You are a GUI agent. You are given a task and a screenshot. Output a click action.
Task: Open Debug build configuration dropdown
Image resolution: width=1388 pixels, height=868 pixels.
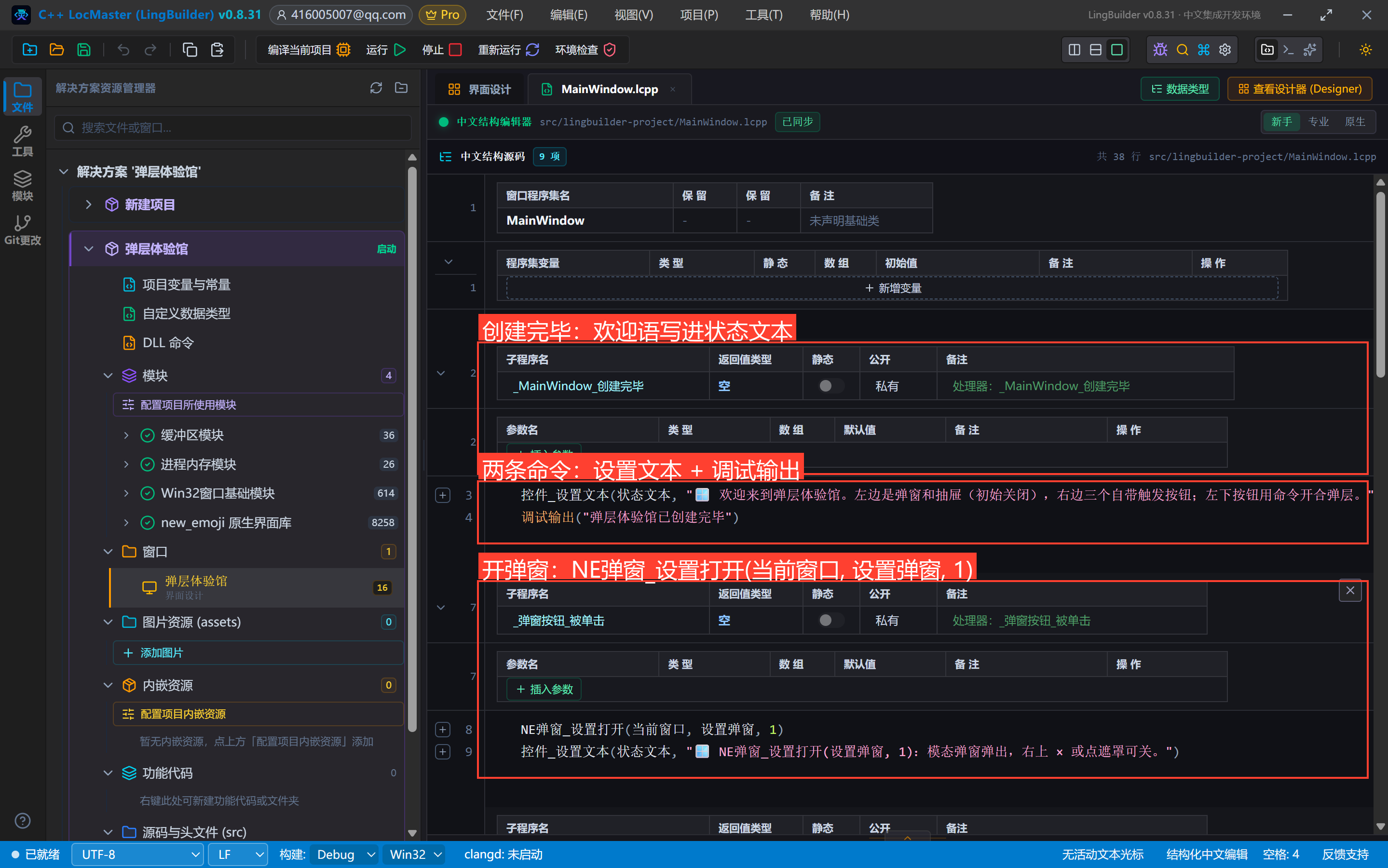click(x=344, y=854)
